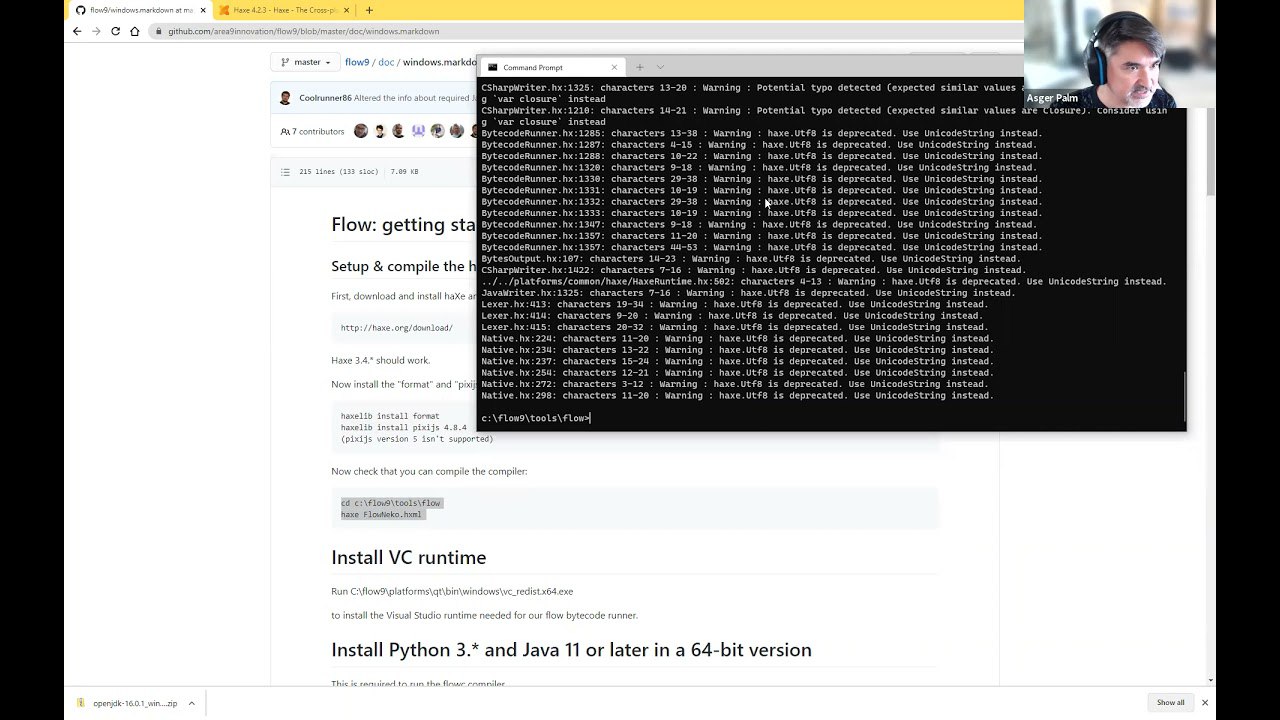Open 7 contributors list
Image resolution: width=1280 pixels, height=720 pixels.
(x=313, y=131)
